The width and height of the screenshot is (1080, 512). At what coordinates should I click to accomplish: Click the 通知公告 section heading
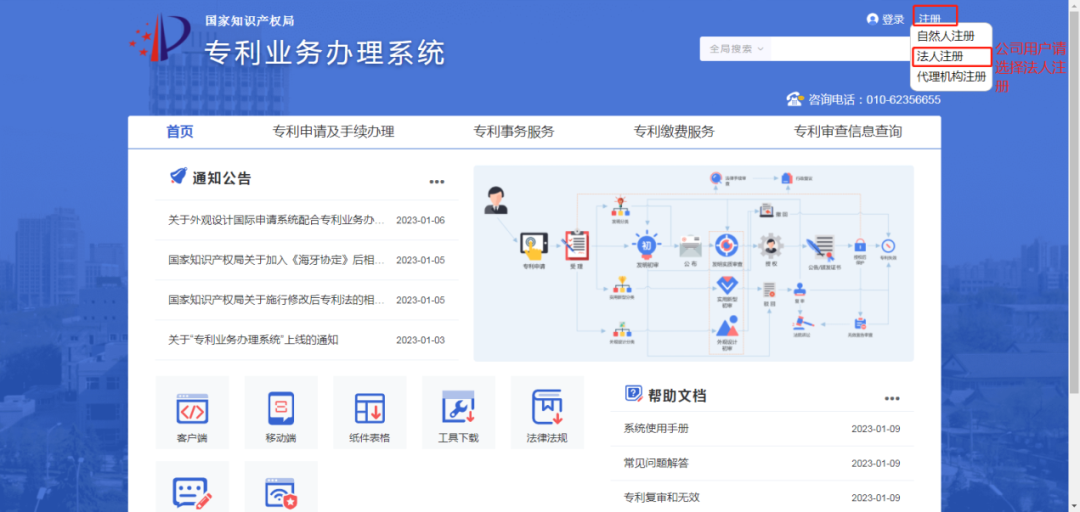point(222,178)
